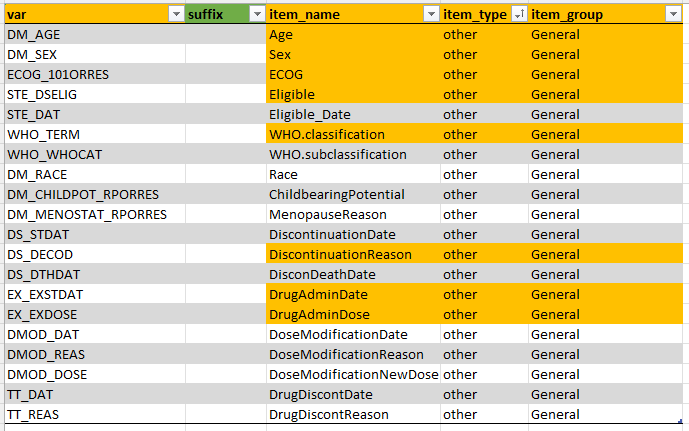
Task: Click the ChildbearingPotential cell
Action: point(353,194)
